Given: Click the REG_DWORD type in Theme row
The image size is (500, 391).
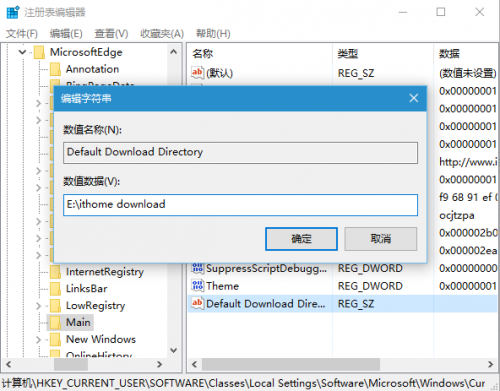Looking at the screenshot, I should (370, 286).
